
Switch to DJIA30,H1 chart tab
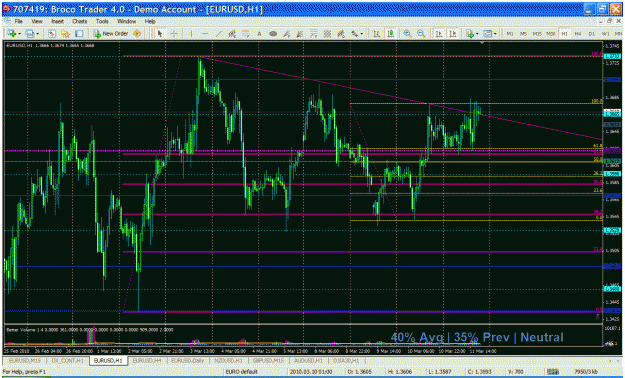point(346,360)
